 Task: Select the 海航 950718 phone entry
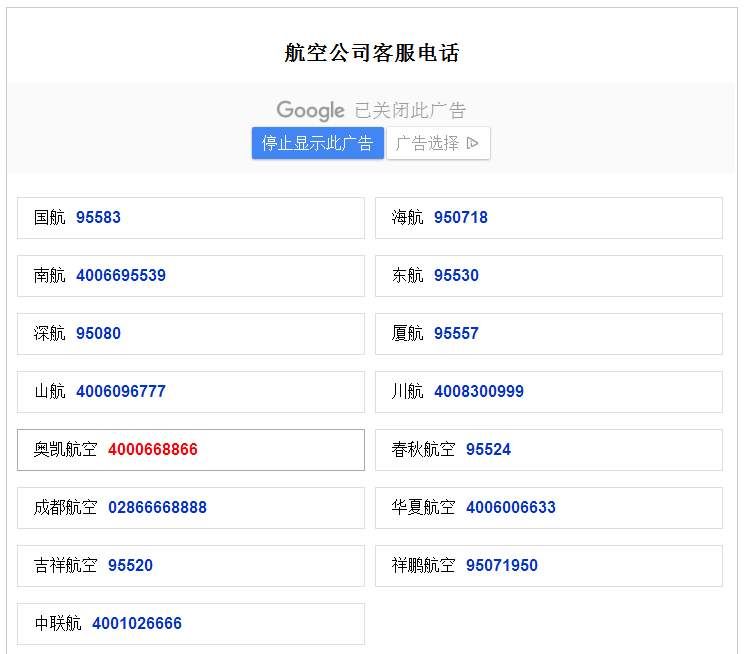[460, 217]
